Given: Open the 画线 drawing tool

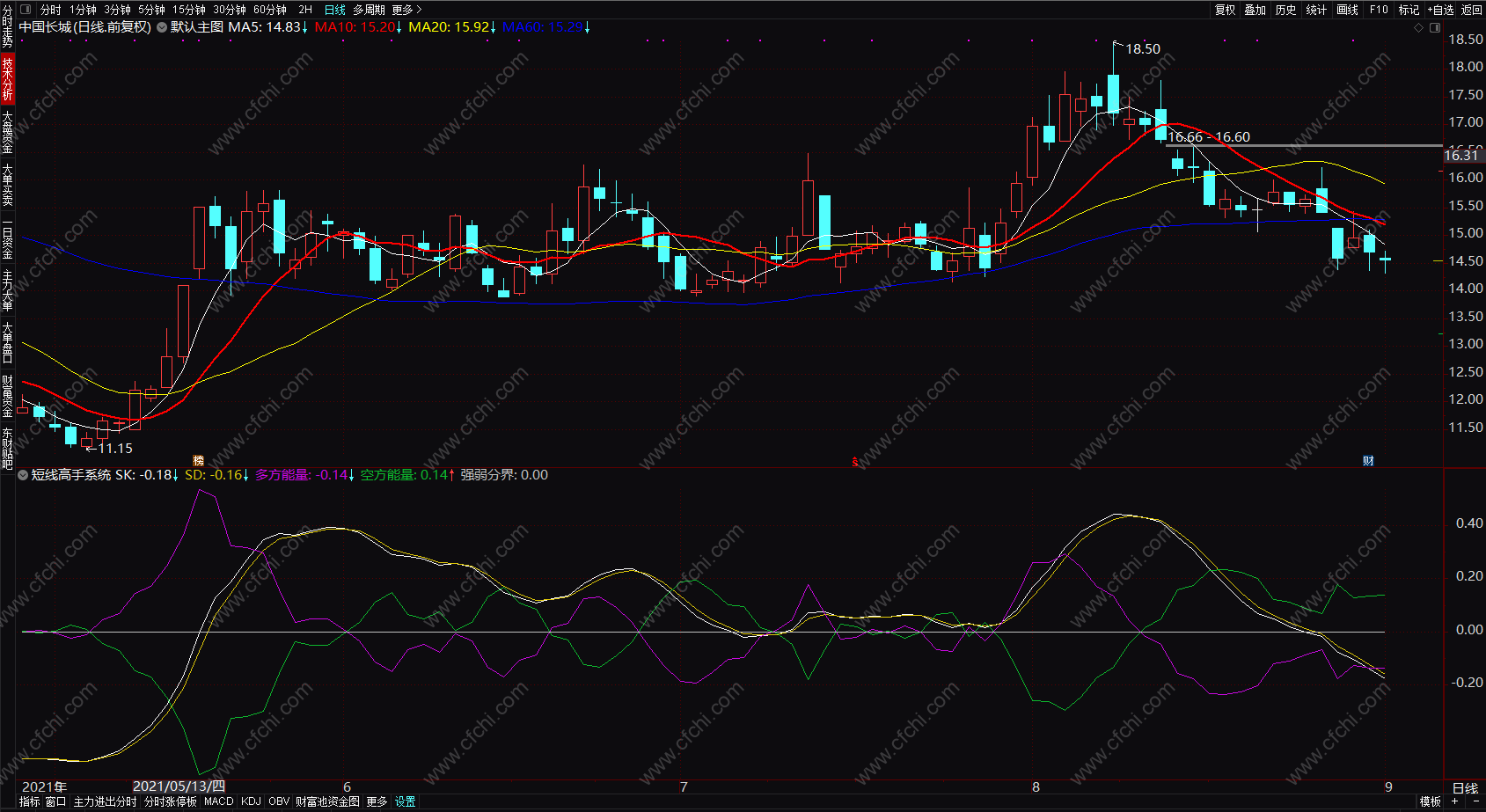Looking at the screenshot, I should [x=1347, y=10].
